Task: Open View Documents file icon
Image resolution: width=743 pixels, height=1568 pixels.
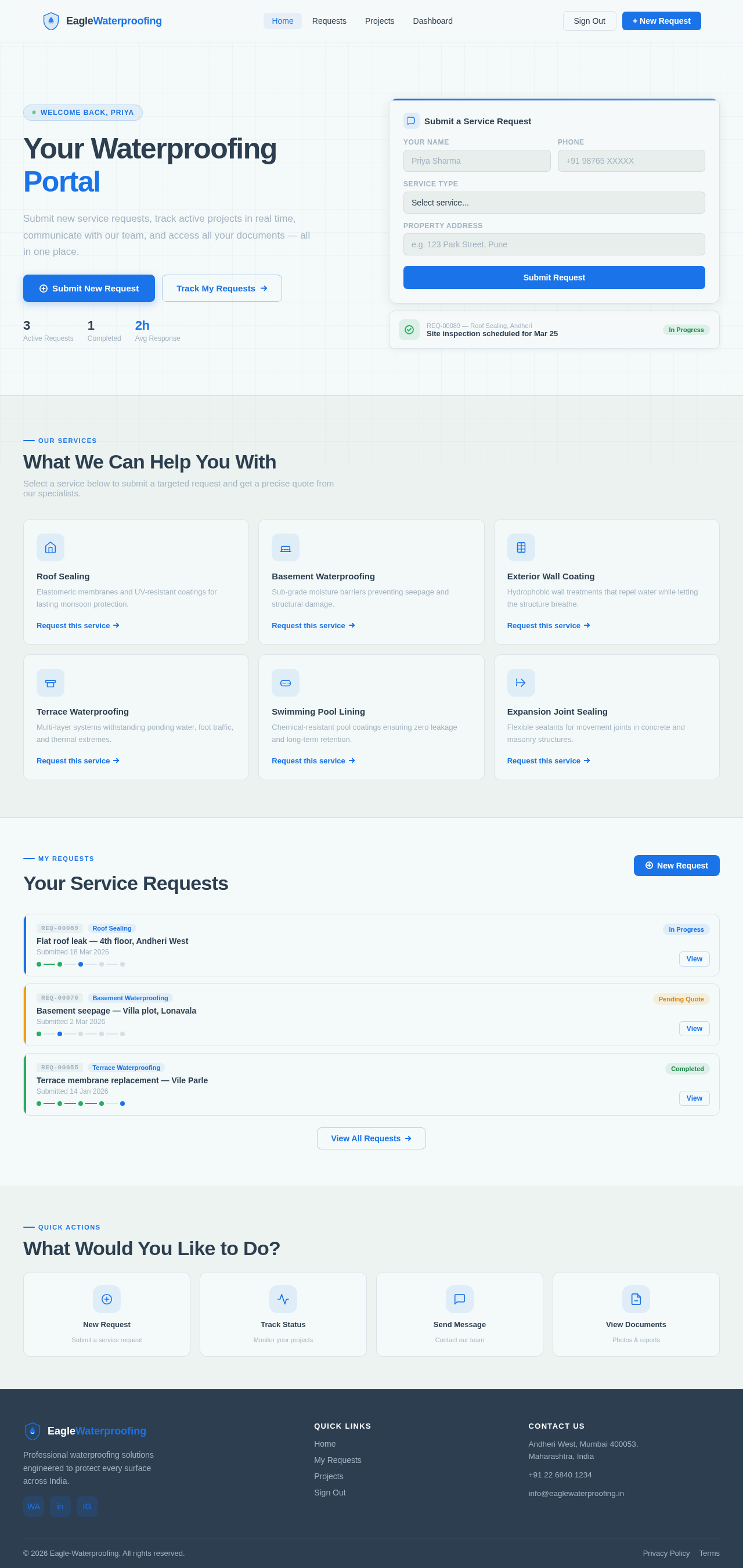Action: [x=636, y=1299]
